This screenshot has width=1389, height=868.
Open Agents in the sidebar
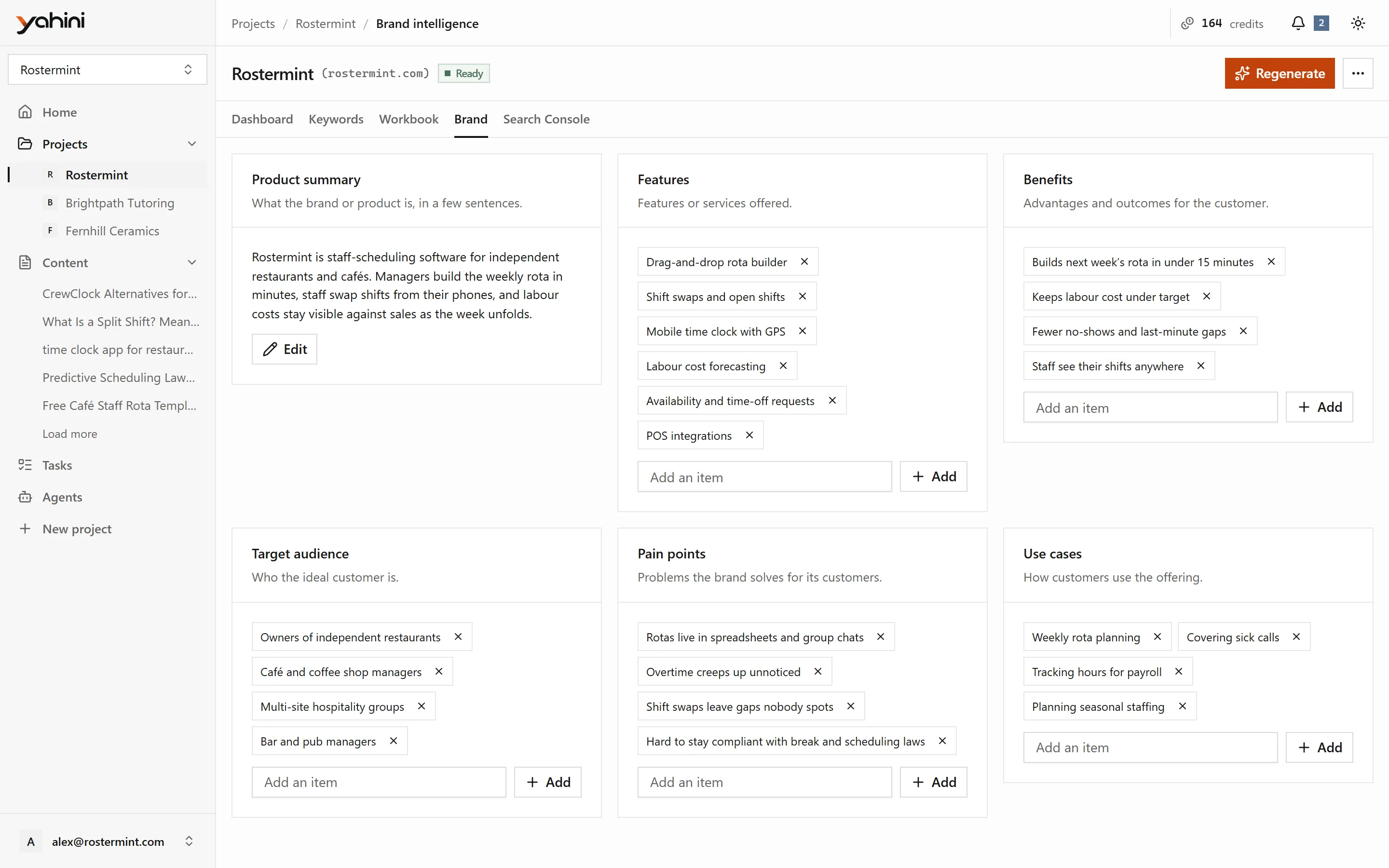pyautogui.click(x=108, y=497)
